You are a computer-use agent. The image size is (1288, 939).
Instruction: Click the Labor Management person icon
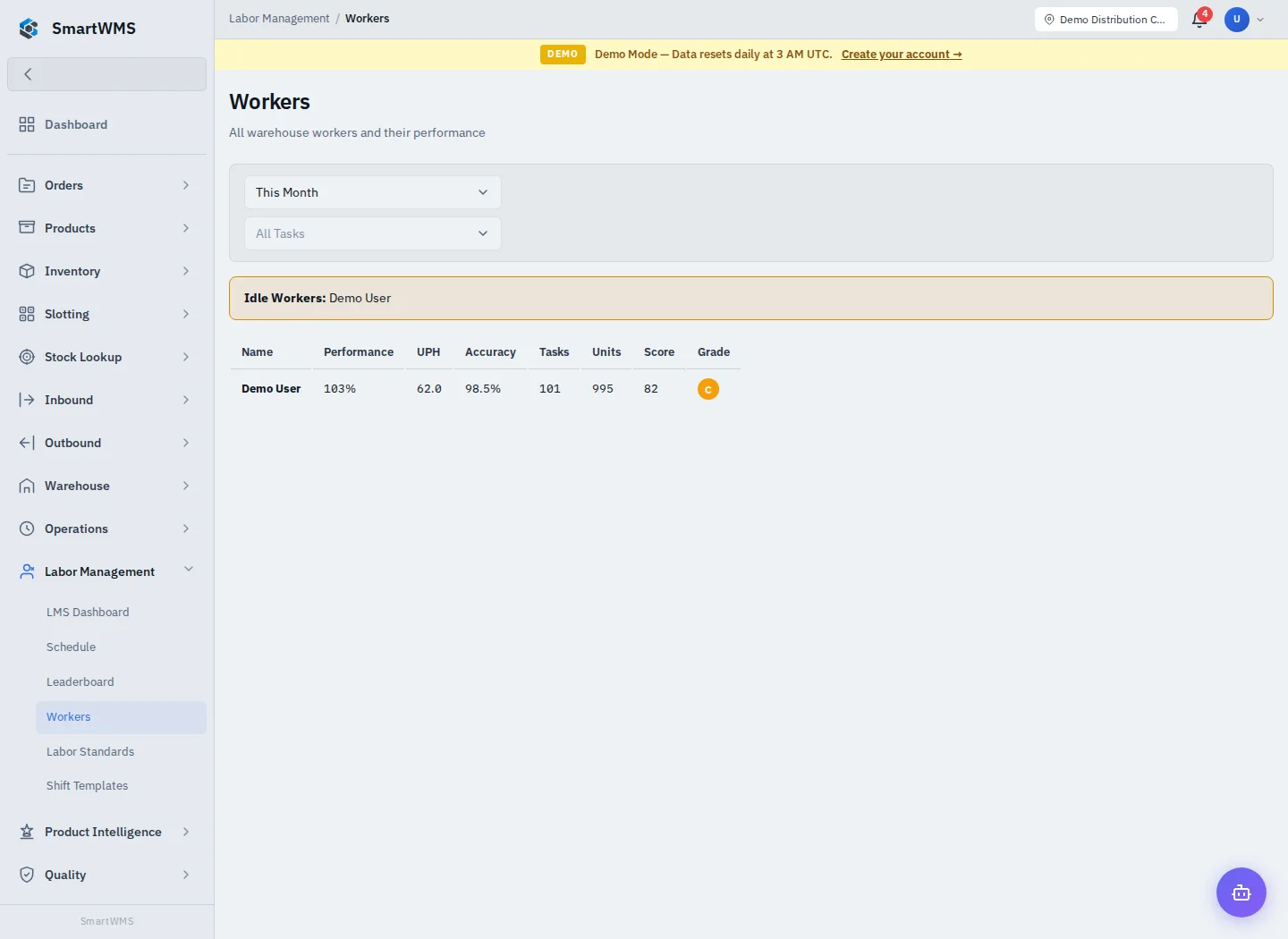[x=27, y=571]
